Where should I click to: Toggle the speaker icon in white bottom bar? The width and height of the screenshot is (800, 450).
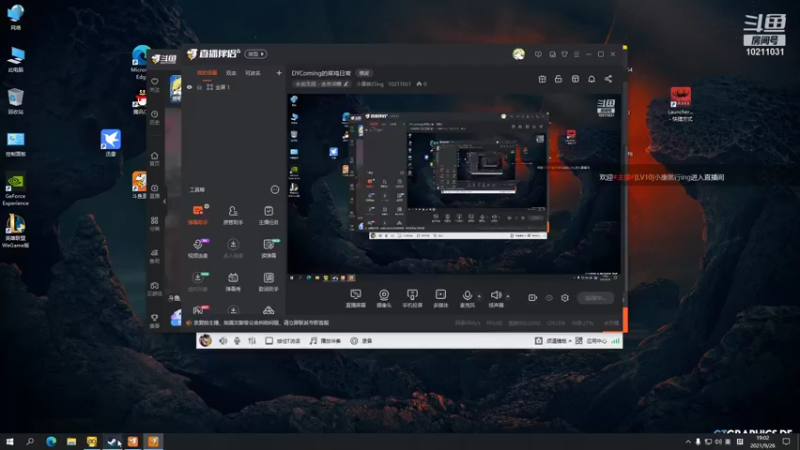(x=223, y=340)
